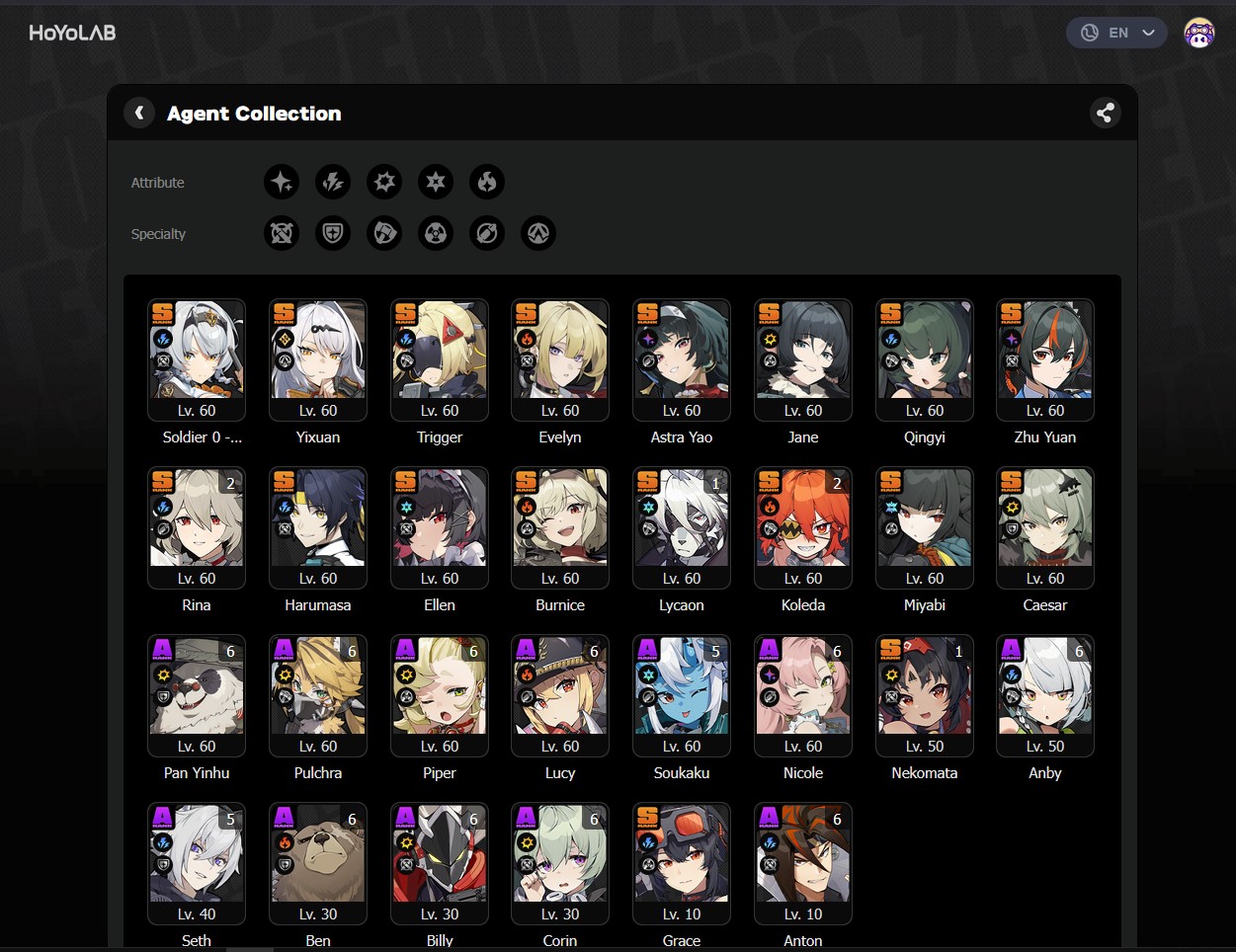Image resolution: width=1236 pixels, height=952 pixels.
Task: Filter by Ice attribute six-point star icon
Action: point(436,182)
